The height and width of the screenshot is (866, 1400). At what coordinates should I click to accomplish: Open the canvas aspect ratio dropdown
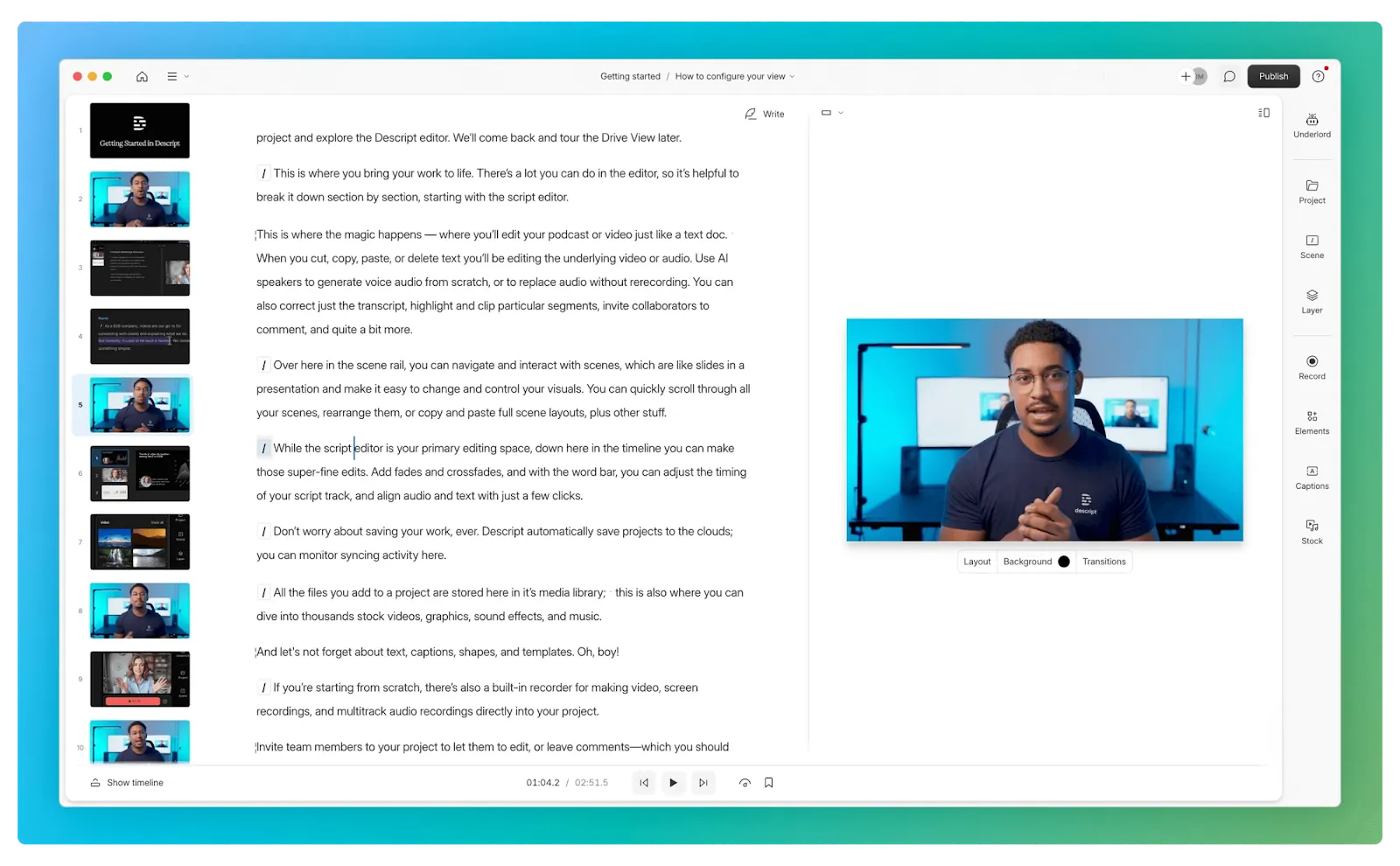click(832, 113)
